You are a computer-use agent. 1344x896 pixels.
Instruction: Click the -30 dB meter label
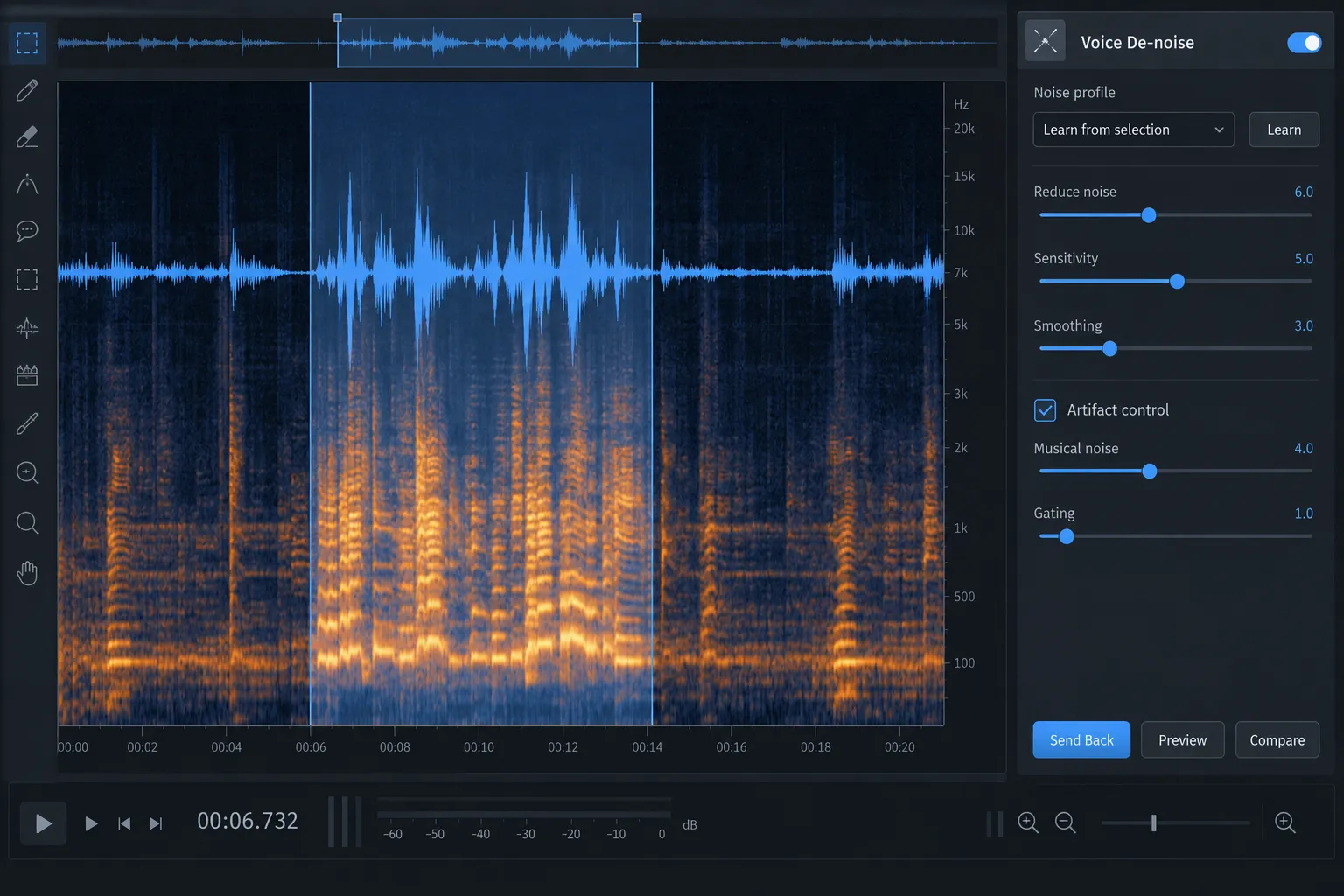coord(525,834)
